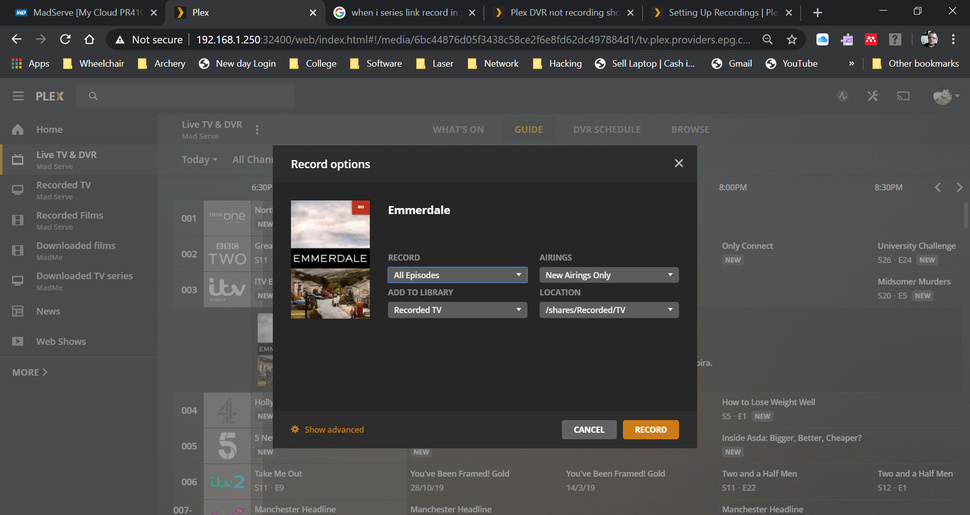Click the Emmerdale poster thumbnail
Screen dimensions: 970x515
click(x=330, y=259)
